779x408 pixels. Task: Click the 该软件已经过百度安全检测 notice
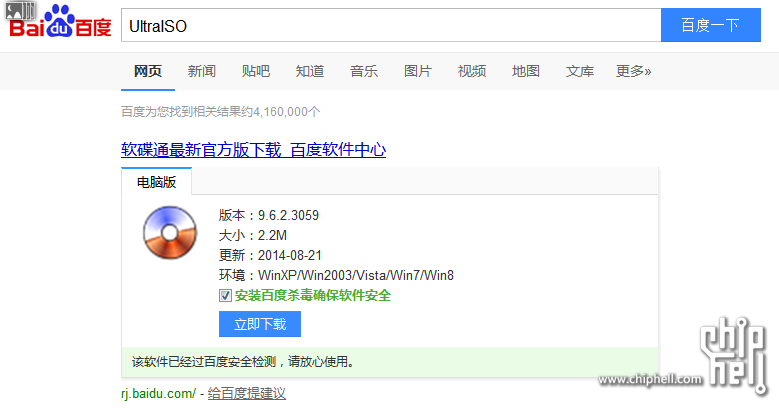[x=243, y=362]
